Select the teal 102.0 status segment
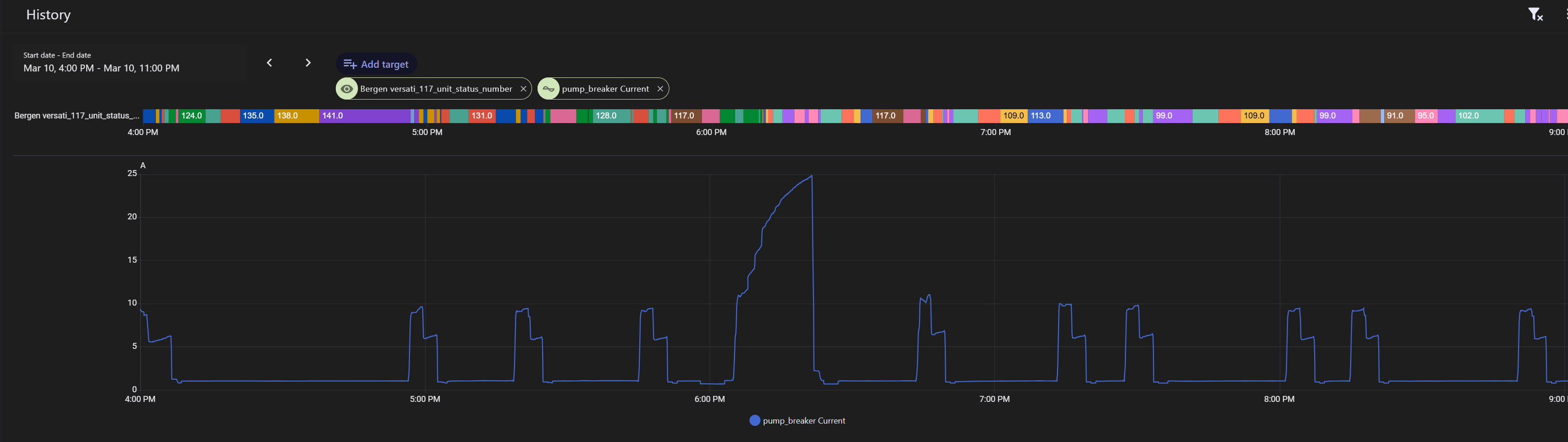 [1480, 116]
